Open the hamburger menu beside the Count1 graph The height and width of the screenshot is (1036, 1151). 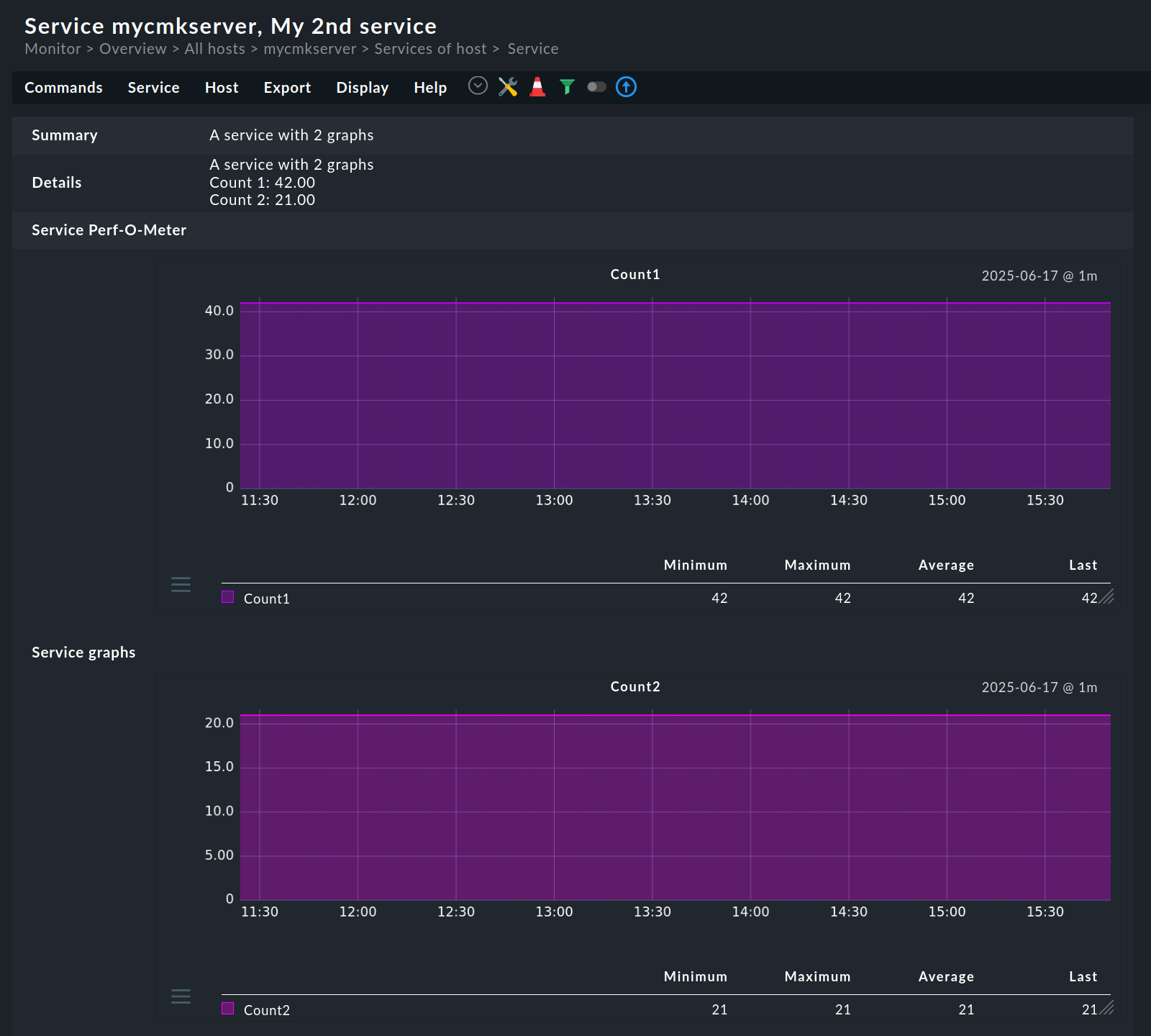pyautogui.click(x=181, y=584)
